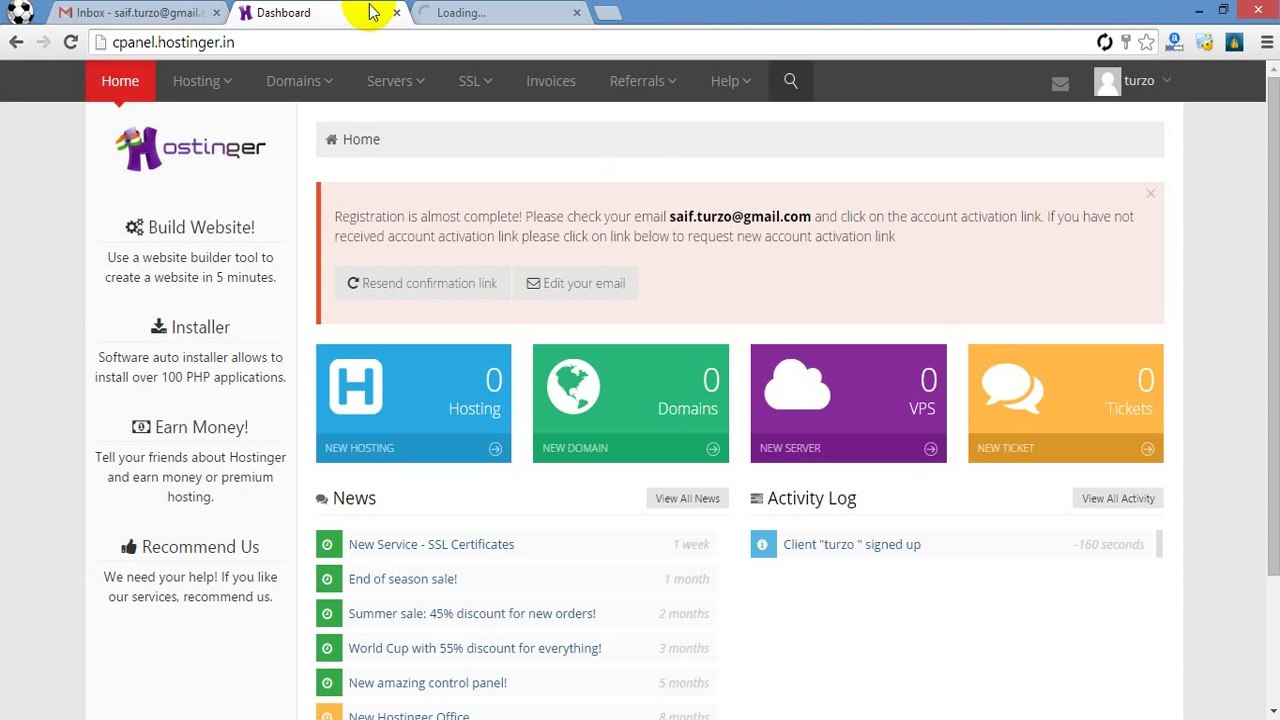Dismiss the registration alert with X
The image size is (1280, 720).
[1150, 193]
